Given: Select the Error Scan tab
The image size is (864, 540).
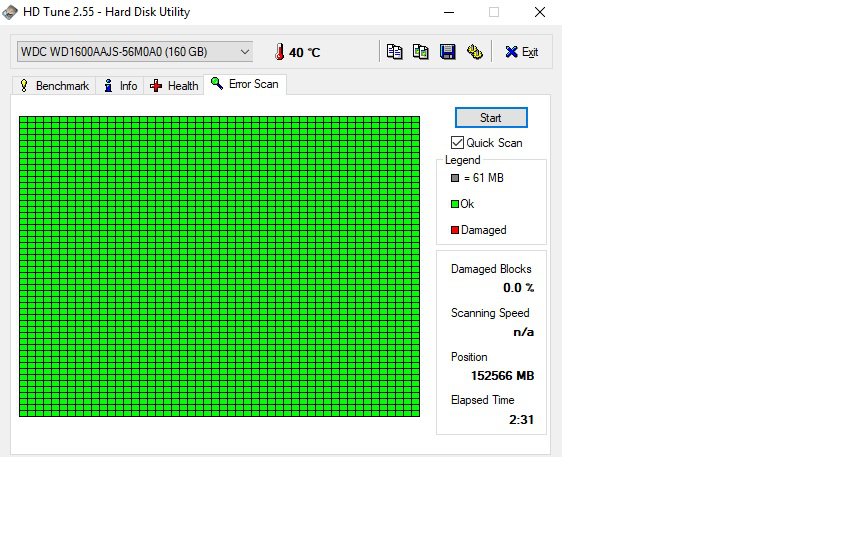Looking at the screenshot, I should pos(245,84).
